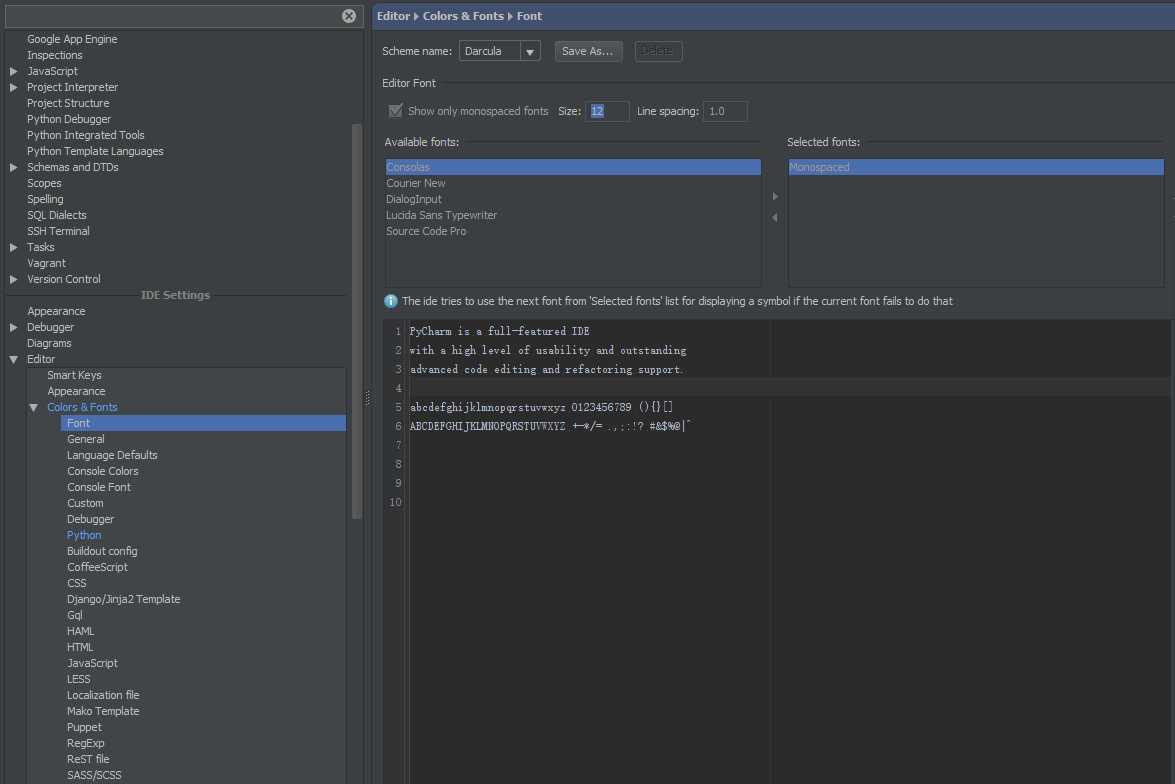
Task: Select General under Colors & Fonts
Action: 85,439
